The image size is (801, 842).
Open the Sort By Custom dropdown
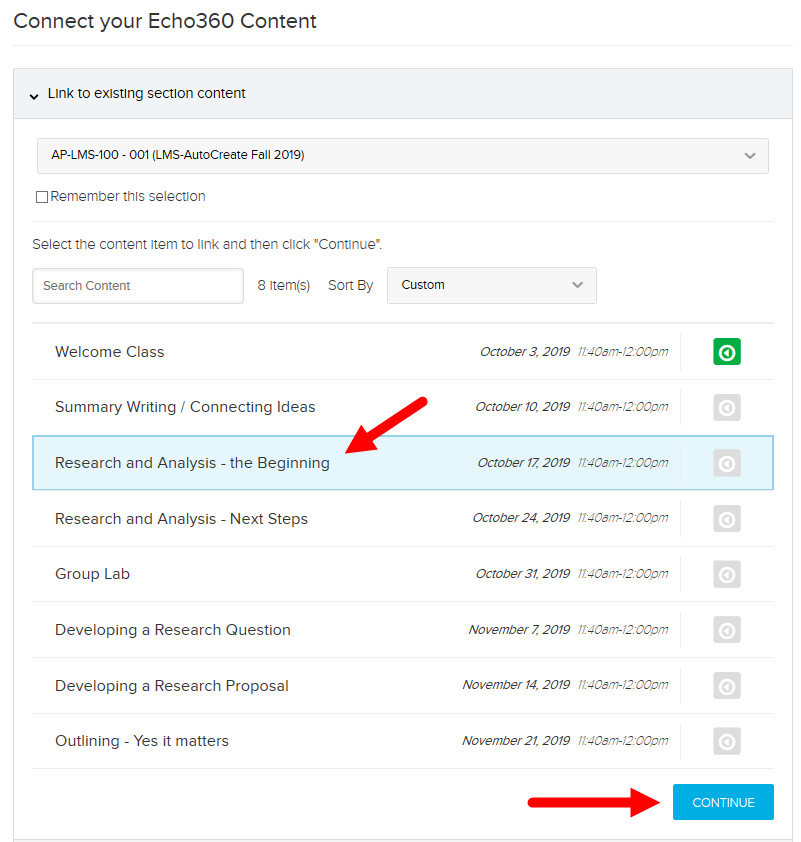[492, 285]
